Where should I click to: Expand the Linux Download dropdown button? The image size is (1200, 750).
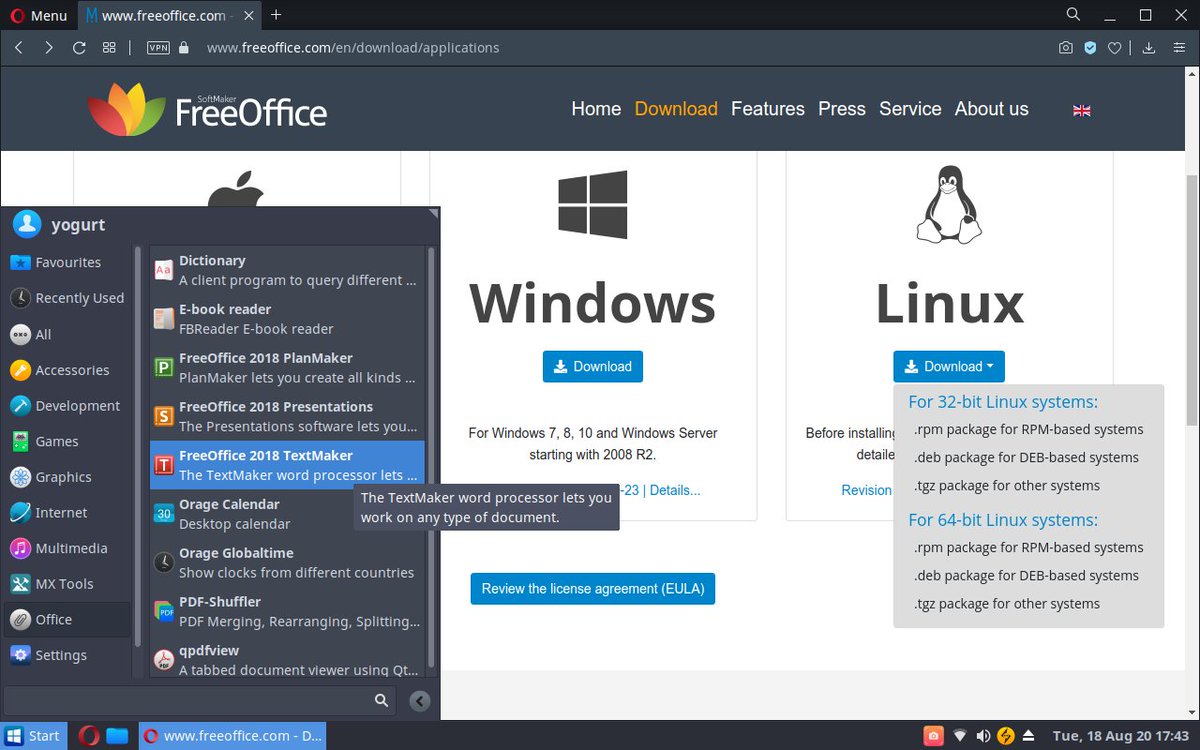949,366
